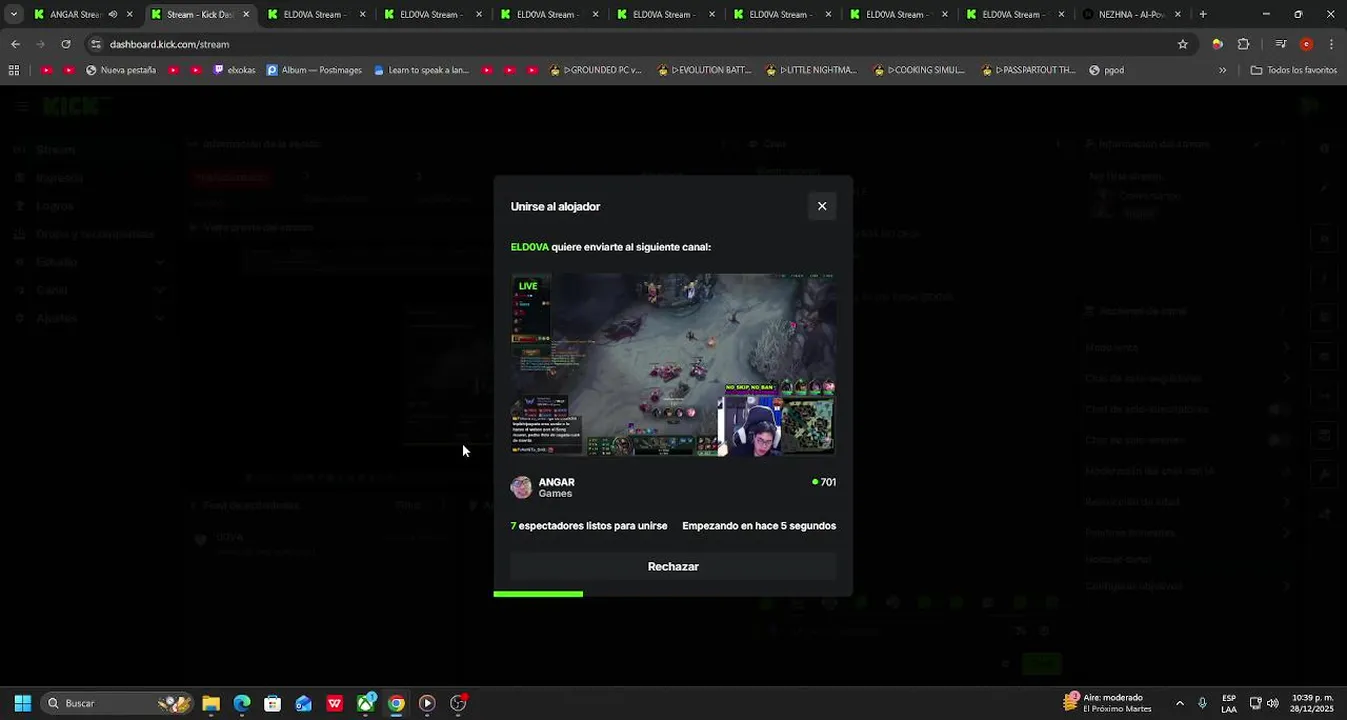Click '7 espectadores listos para unirse' text
Image resolution: width=1347 pixels, height=720 pixels.
588,526
